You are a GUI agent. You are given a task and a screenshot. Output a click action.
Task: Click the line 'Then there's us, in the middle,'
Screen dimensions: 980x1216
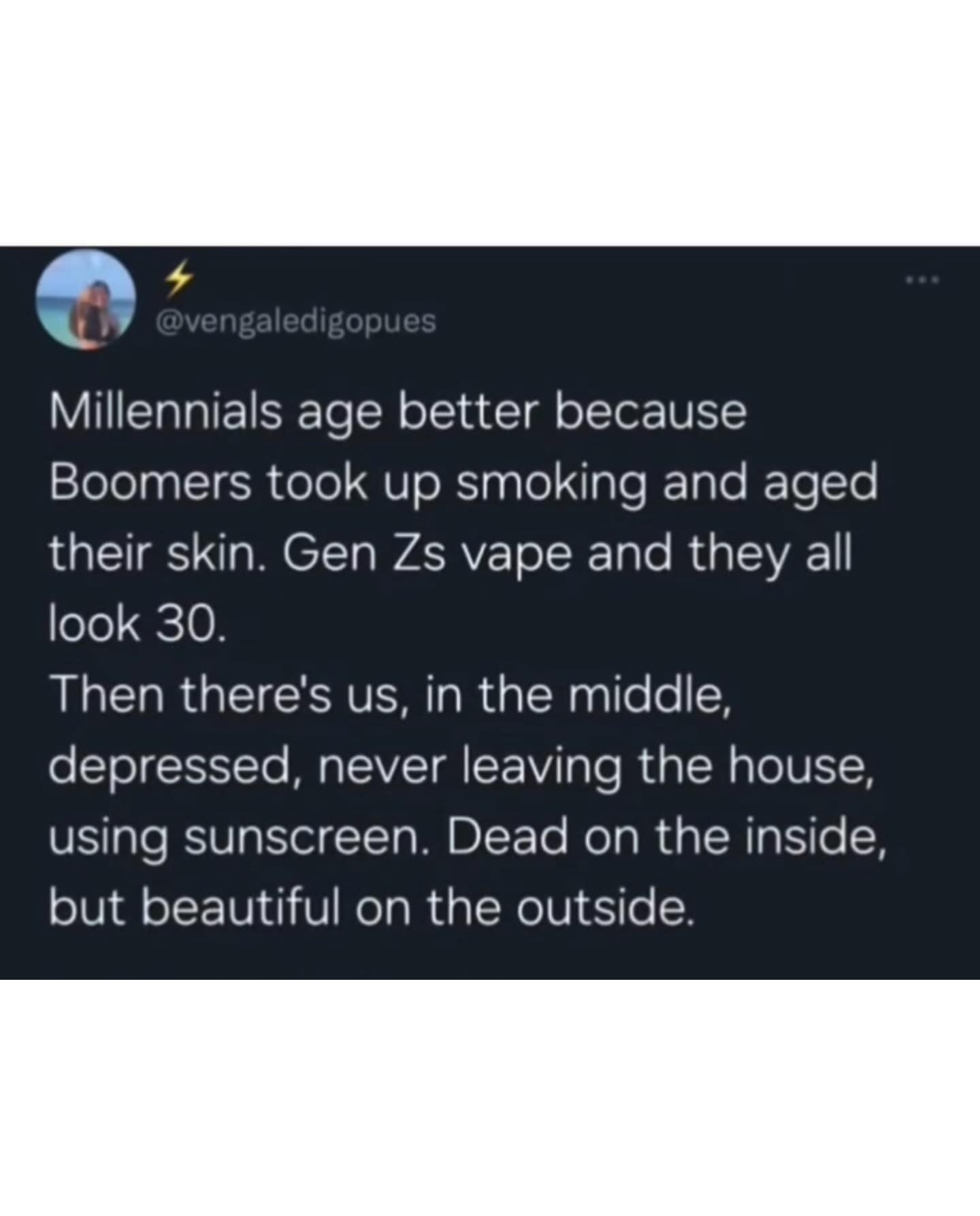389,697
